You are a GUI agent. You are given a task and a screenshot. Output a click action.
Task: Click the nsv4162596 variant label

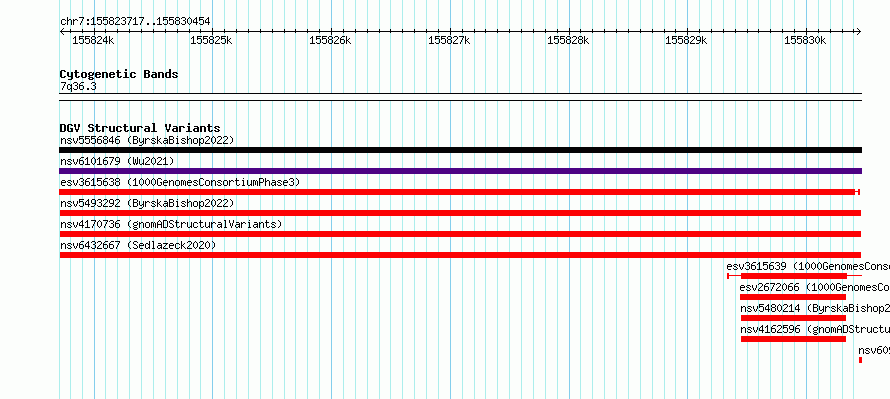815,329
